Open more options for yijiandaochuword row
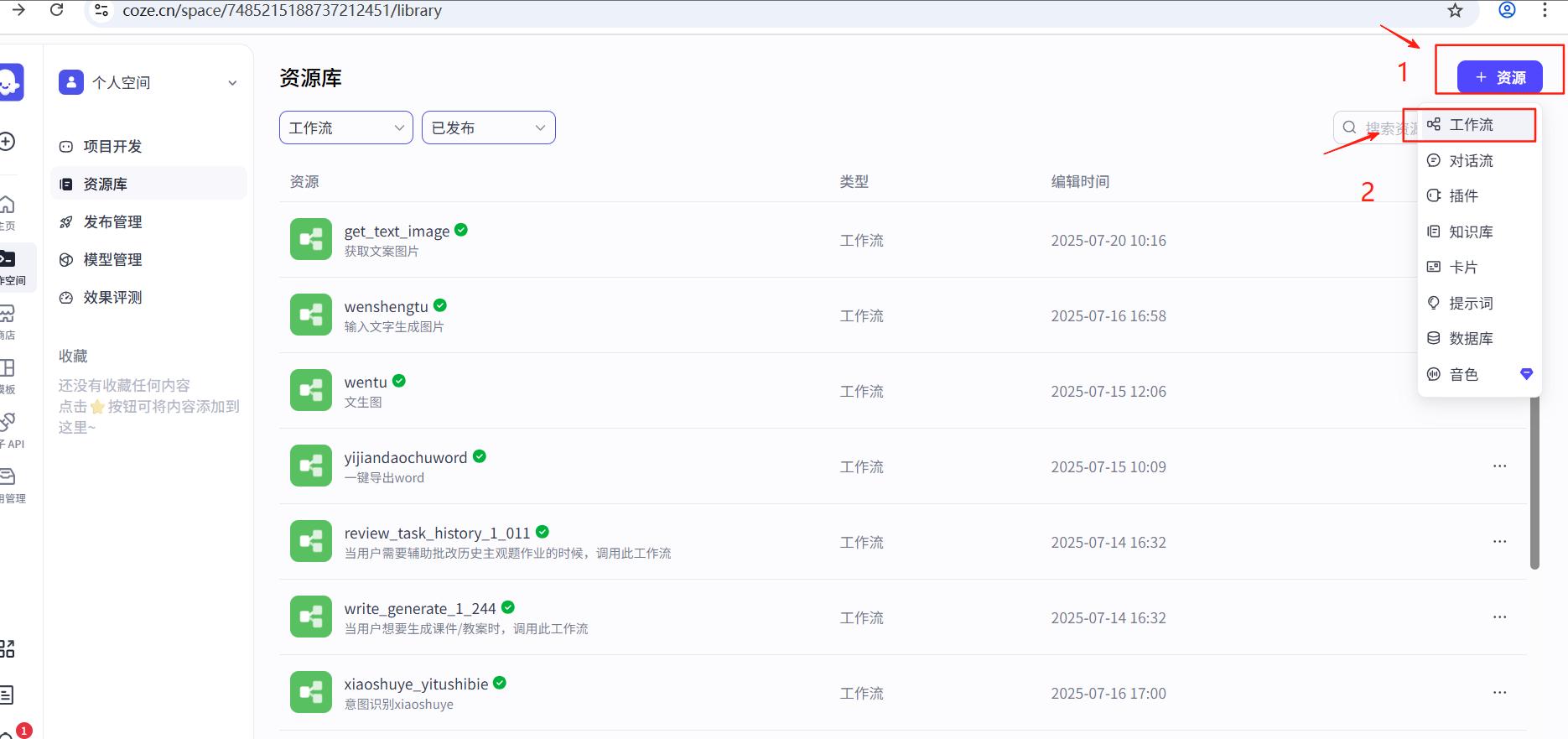 click(x=1499, y=466)
